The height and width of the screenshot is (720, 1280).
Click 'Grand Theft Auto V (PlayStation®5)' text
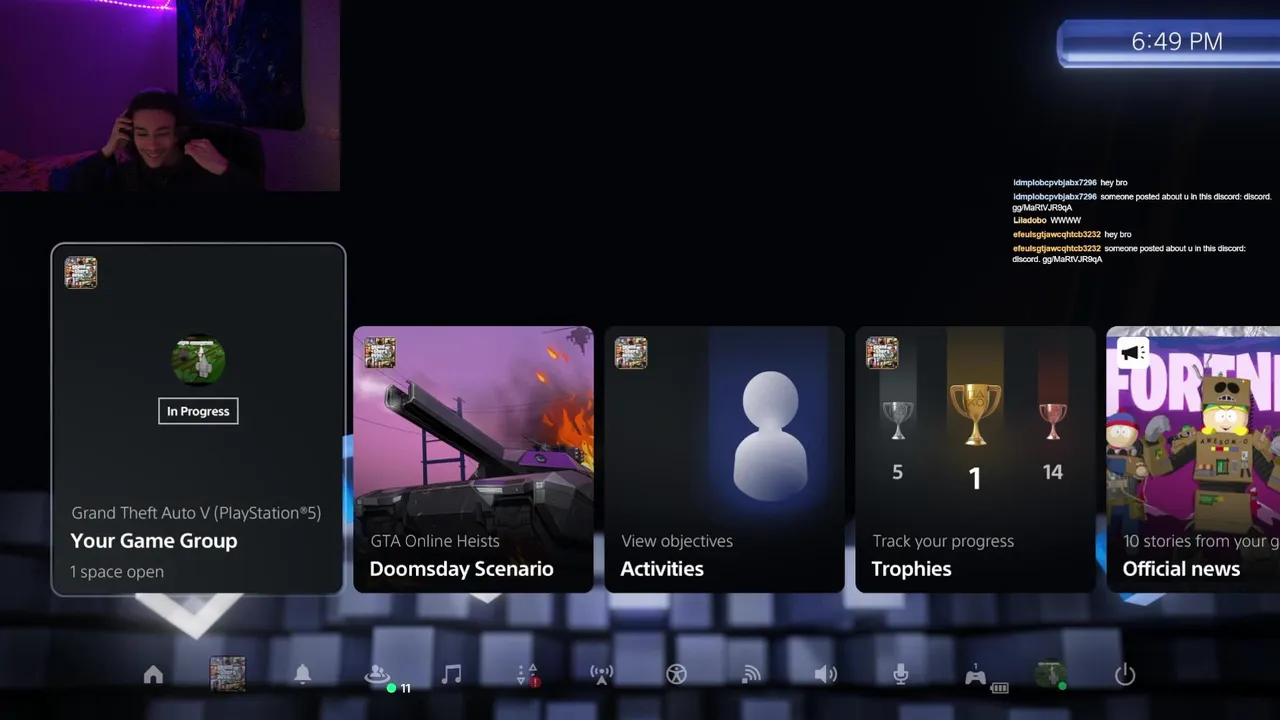(196, 513)
